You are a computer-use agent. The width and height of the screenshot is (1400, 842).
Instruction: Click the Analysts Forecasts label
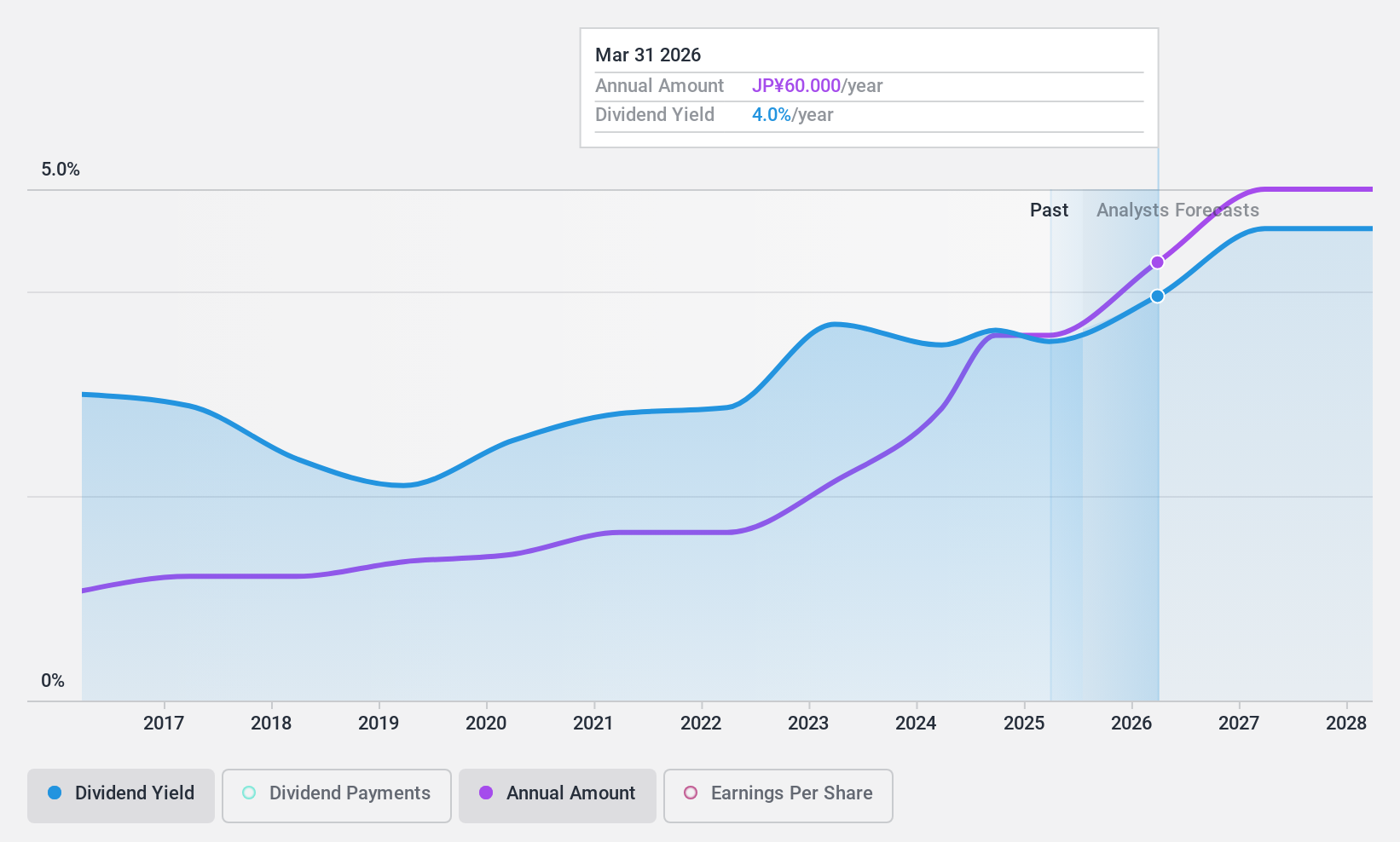tap(1177, 210)
